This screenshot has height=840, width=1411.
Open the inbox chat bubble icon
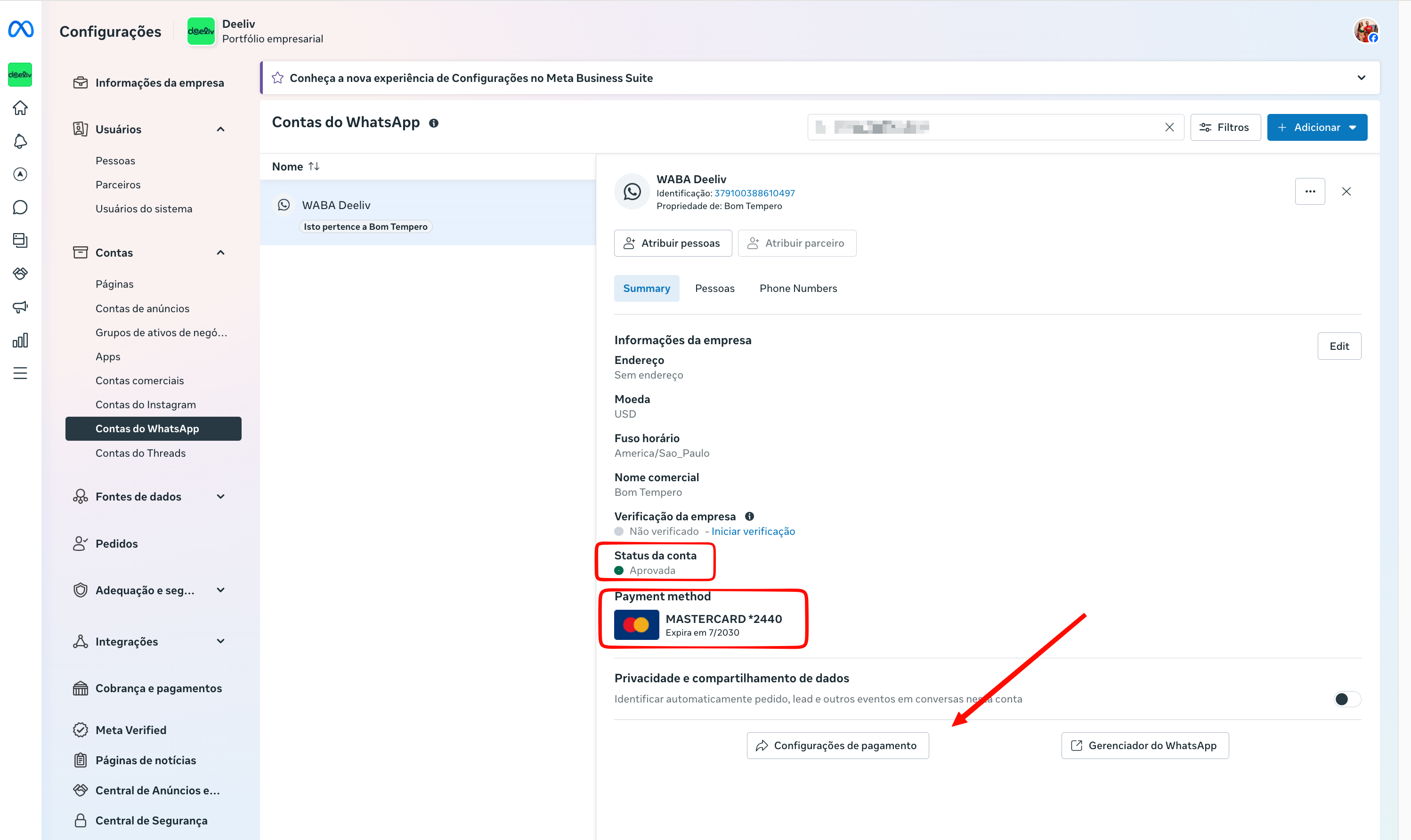click(20, 207)
